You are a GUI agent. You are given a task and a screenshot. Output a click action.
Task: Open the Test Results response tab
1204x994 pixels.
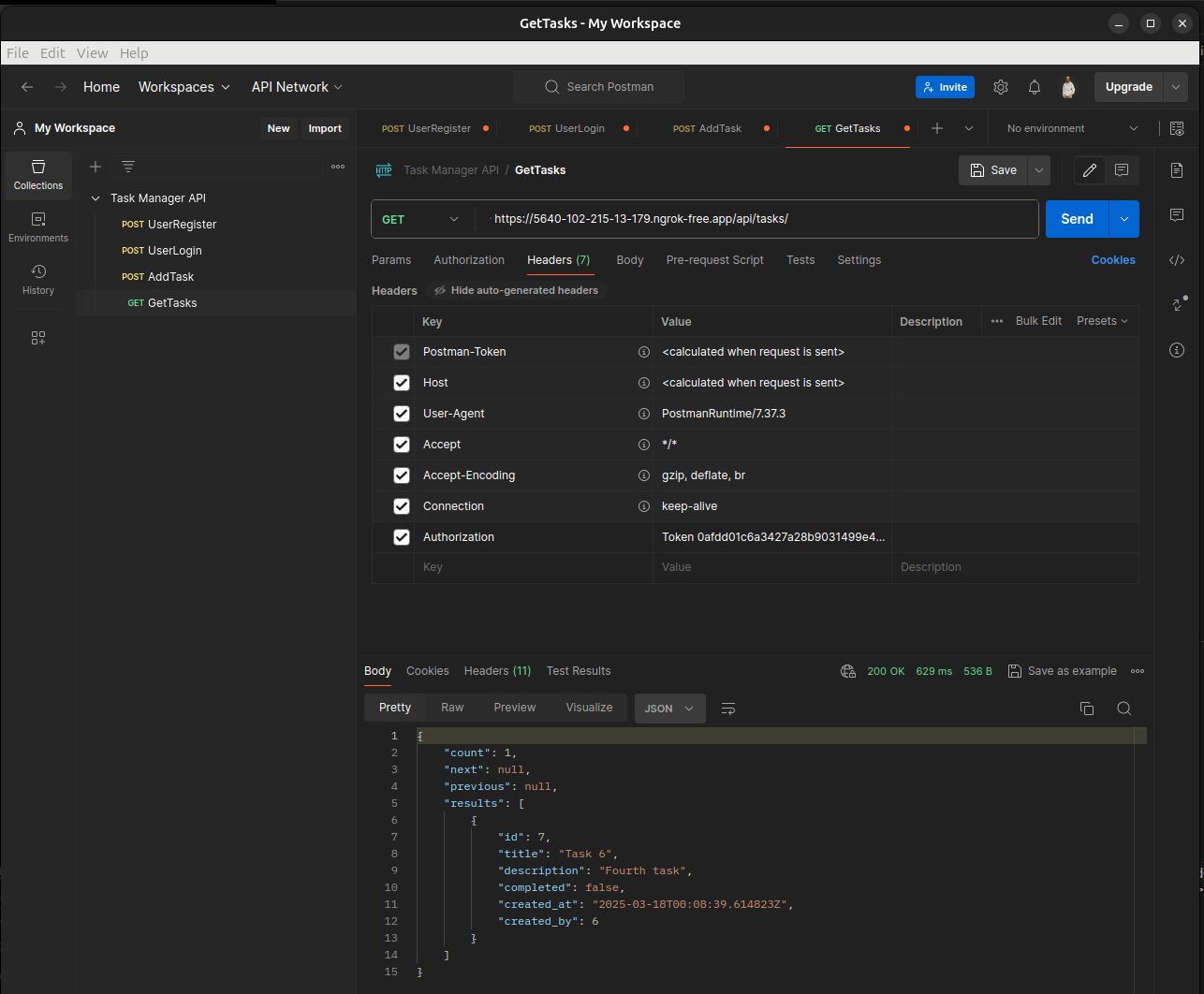pyautogui.click(x=579, y=671)
